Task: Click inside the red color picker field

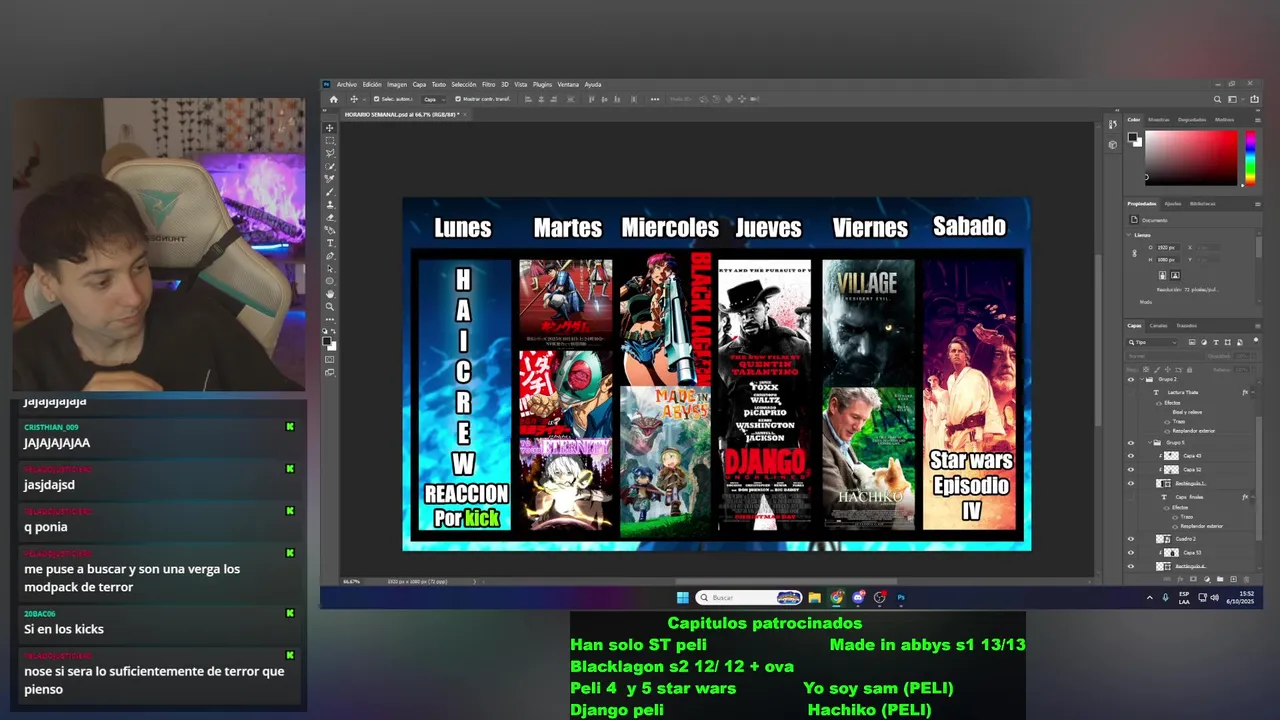Action: (x=1191, y=158)
